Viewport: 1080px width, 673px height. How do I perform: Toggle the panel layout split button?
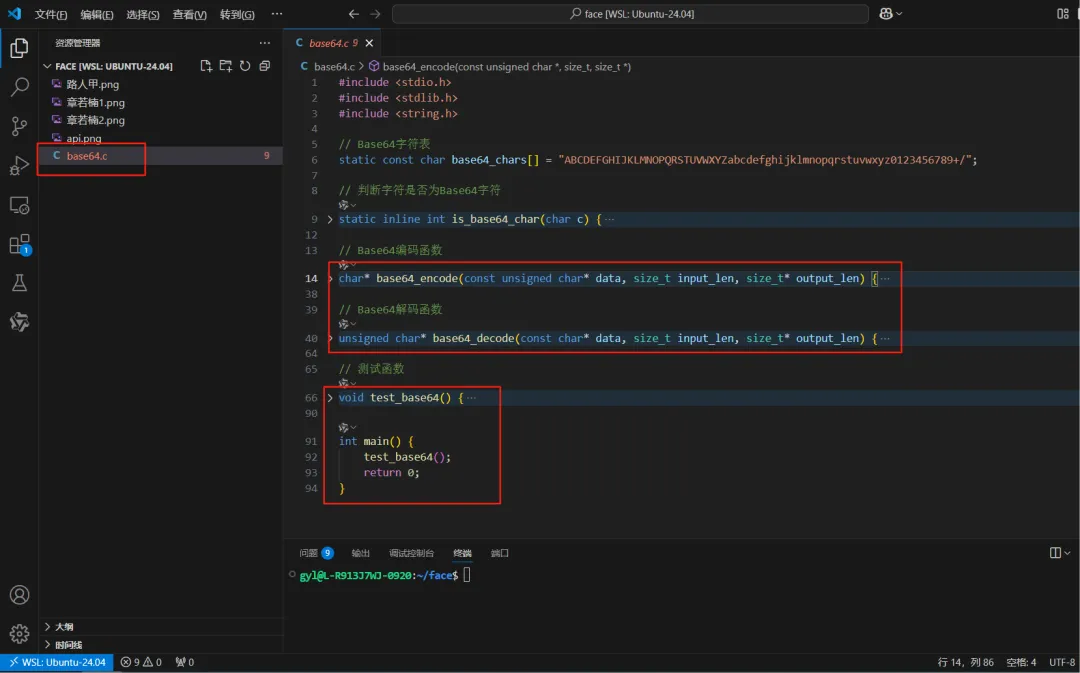pyautogui.click(x=1056, y=553)
